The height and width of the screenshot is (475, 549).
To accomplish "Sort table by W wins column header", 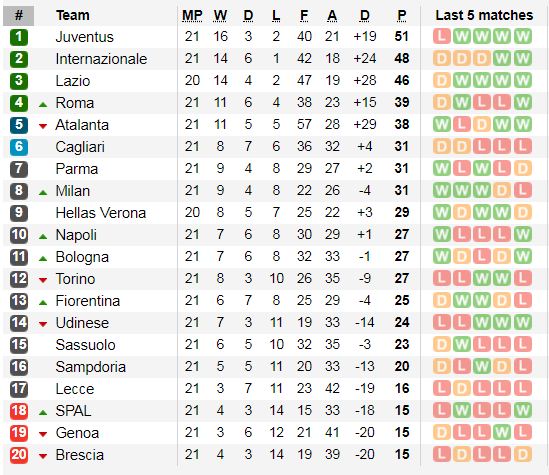I will (x=220, y=16).
